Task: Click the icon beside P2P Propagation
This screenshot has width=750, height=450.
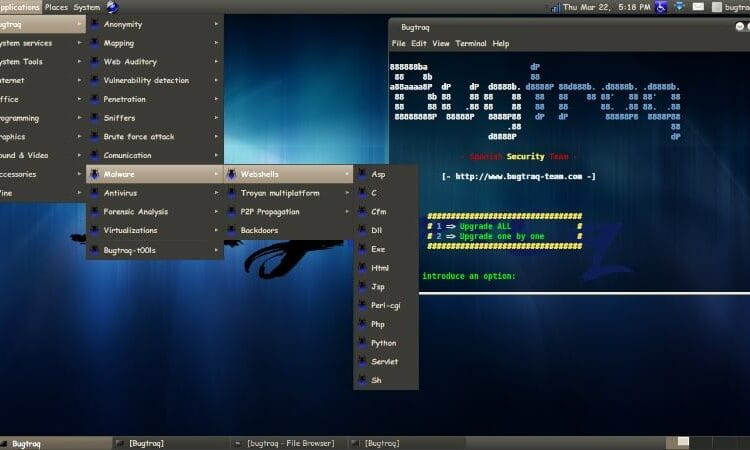Action: [x=232, y=211]
